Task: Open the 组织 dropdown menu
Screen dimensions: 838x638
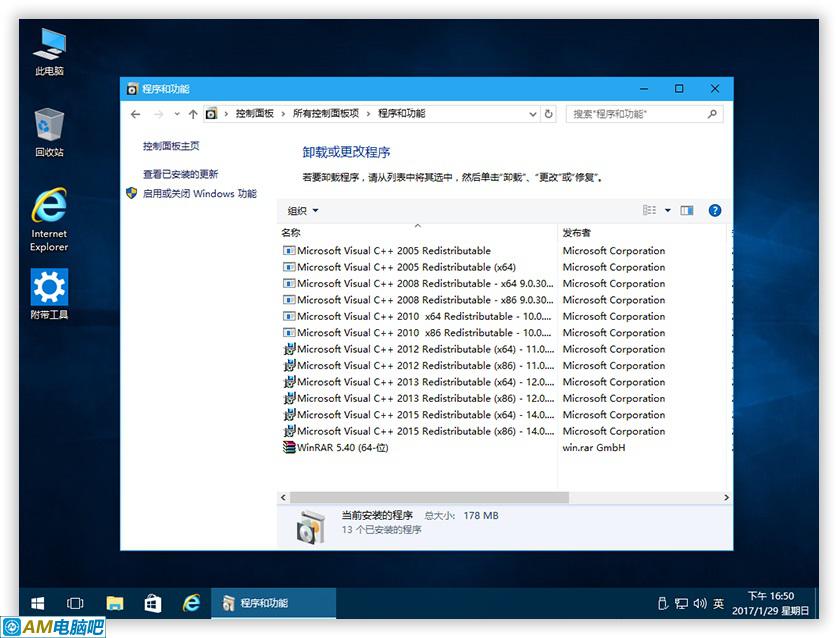Action: tap(302, 211)
